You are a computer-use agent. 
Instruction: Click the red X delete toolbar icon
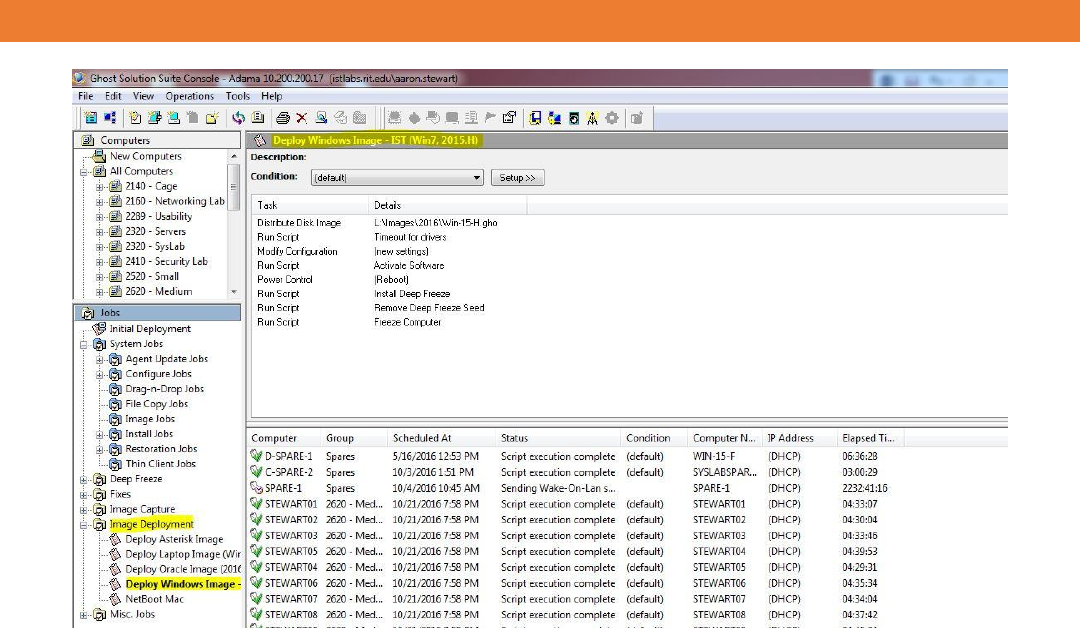point(301,118)
